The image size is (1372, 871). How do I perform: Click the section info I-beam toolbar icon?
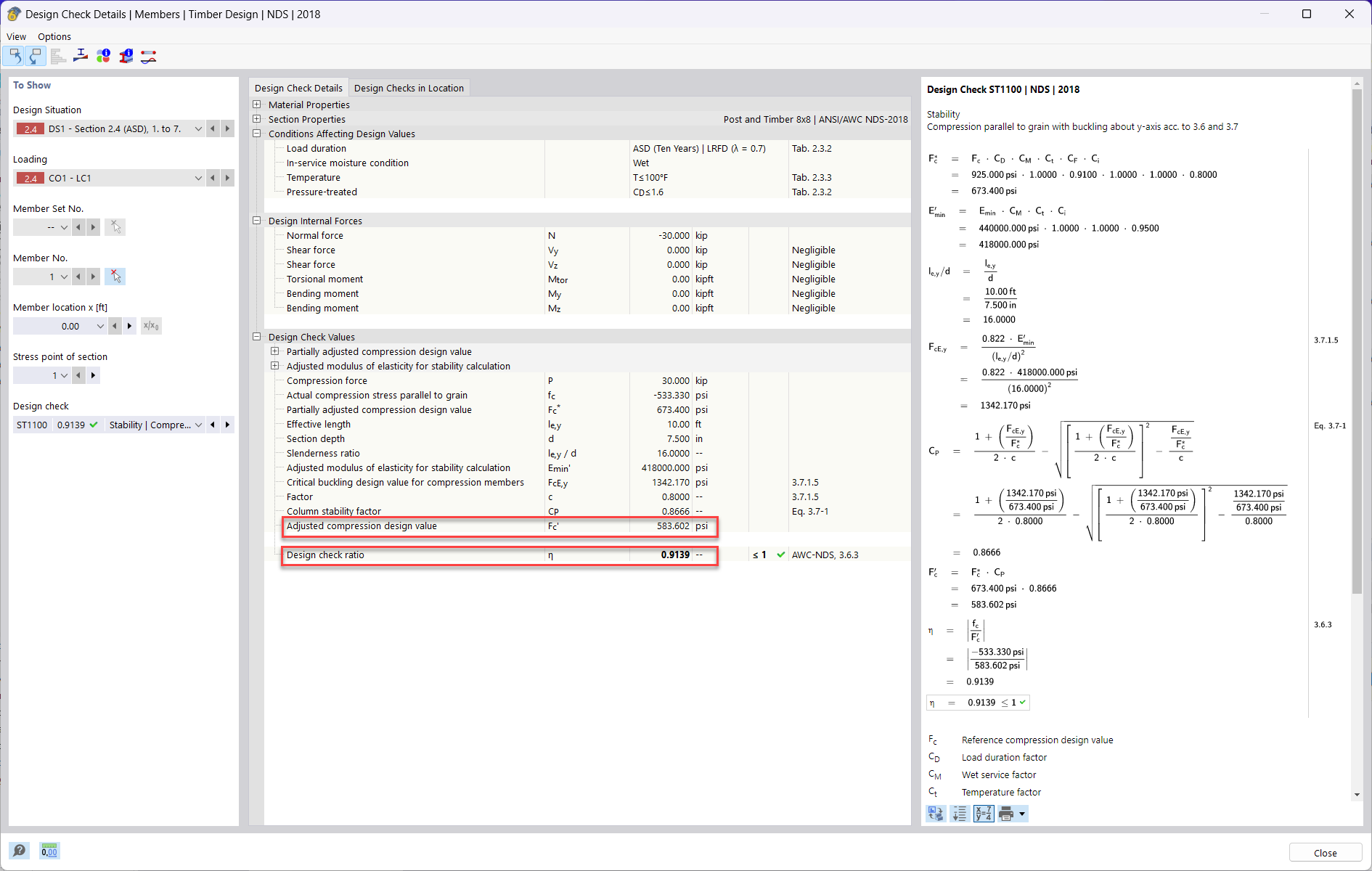click(x=126, y=56)
